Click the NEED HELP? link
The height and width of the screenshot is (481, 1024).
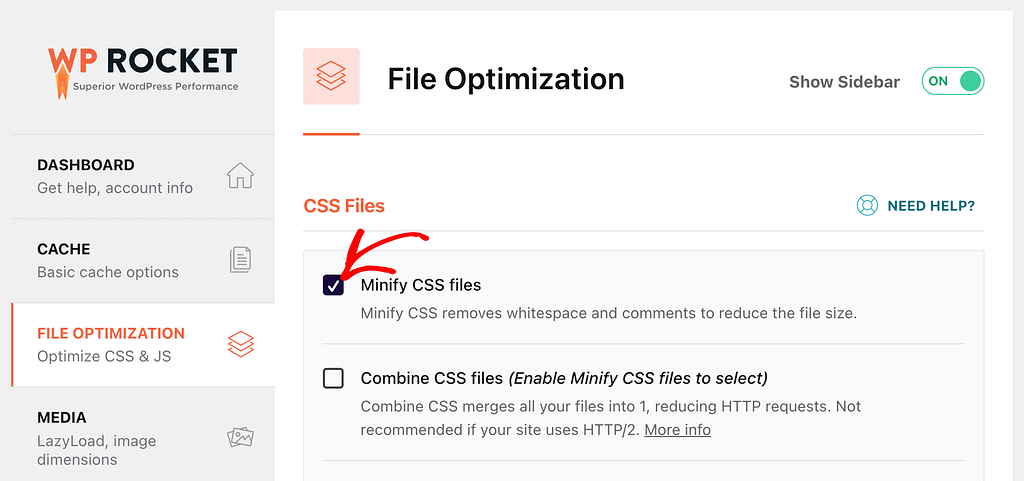click(931, 206)
